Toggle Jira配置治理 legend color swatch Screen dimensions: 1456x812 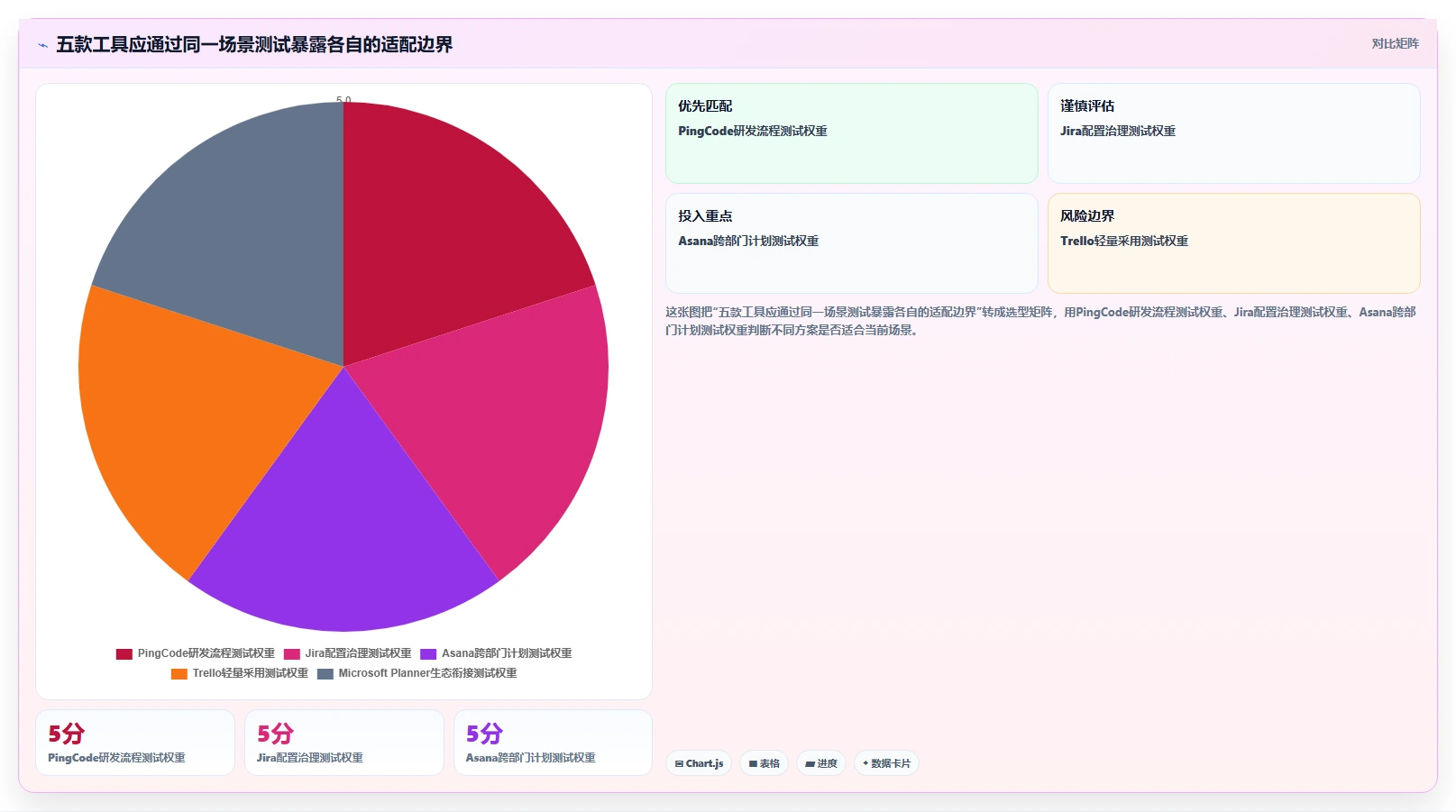pyautogui.click(x=292, y=654)
